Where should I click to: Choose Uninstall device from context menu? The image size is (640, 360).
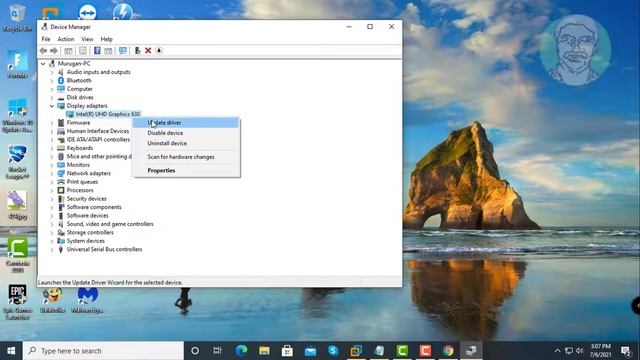pyautogui.click(x=186, y=143)
